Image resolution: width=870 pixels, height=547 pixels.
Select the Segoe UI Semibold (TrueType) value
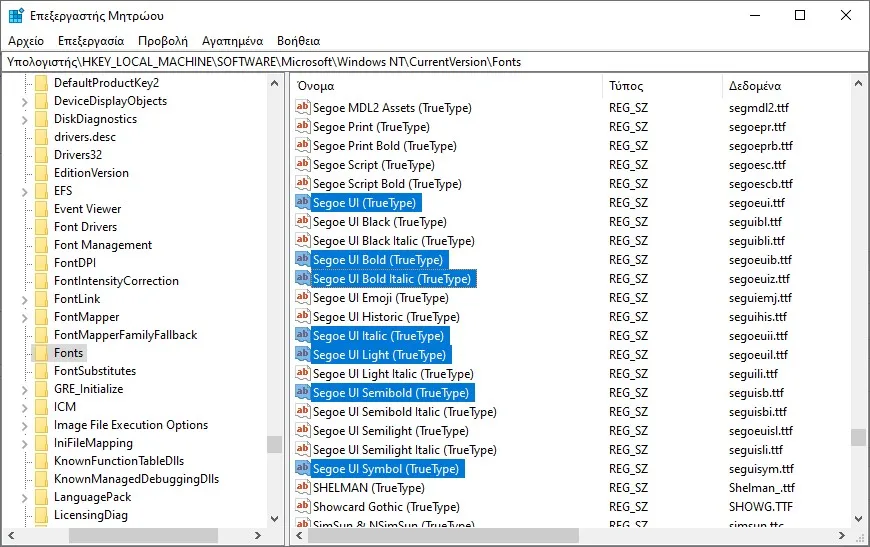[x=391, y=393]
